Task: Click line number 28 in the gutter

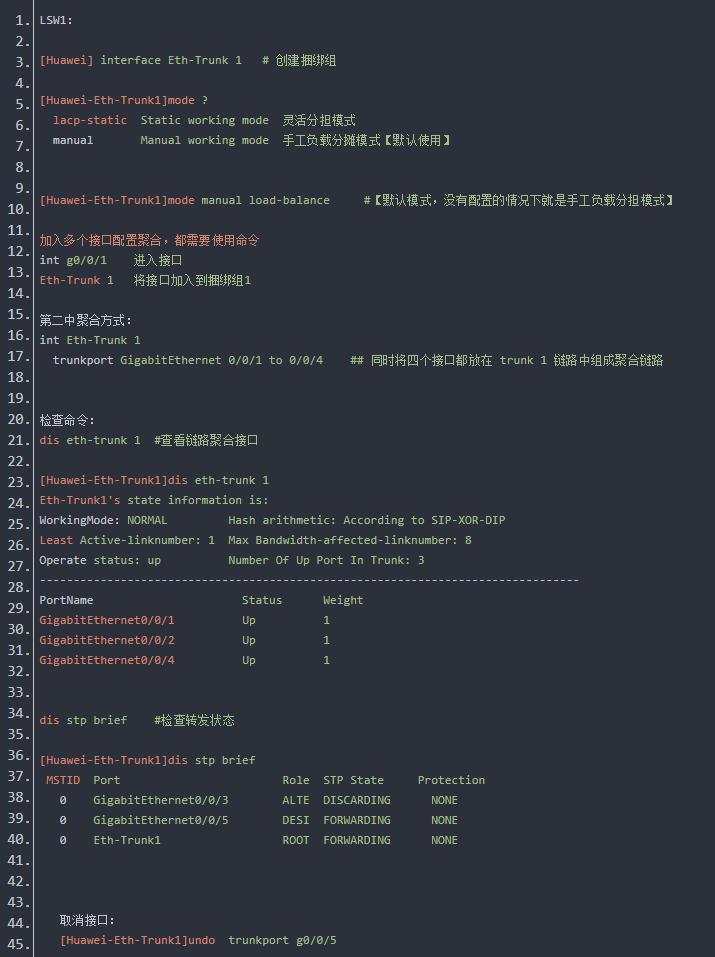Action: pos(17,608)
